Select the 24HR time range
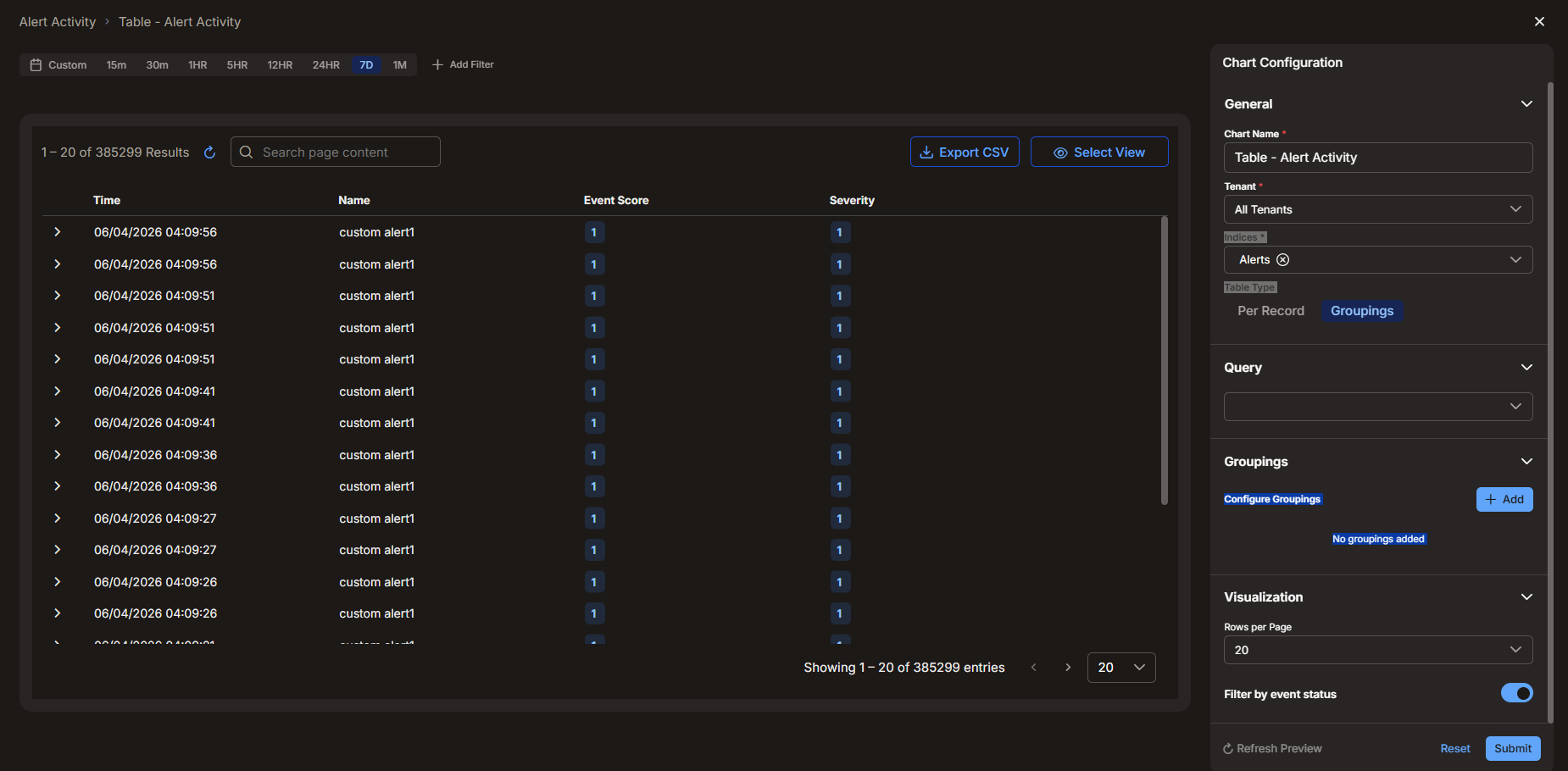1568x771 pixels. coord(325,65)
